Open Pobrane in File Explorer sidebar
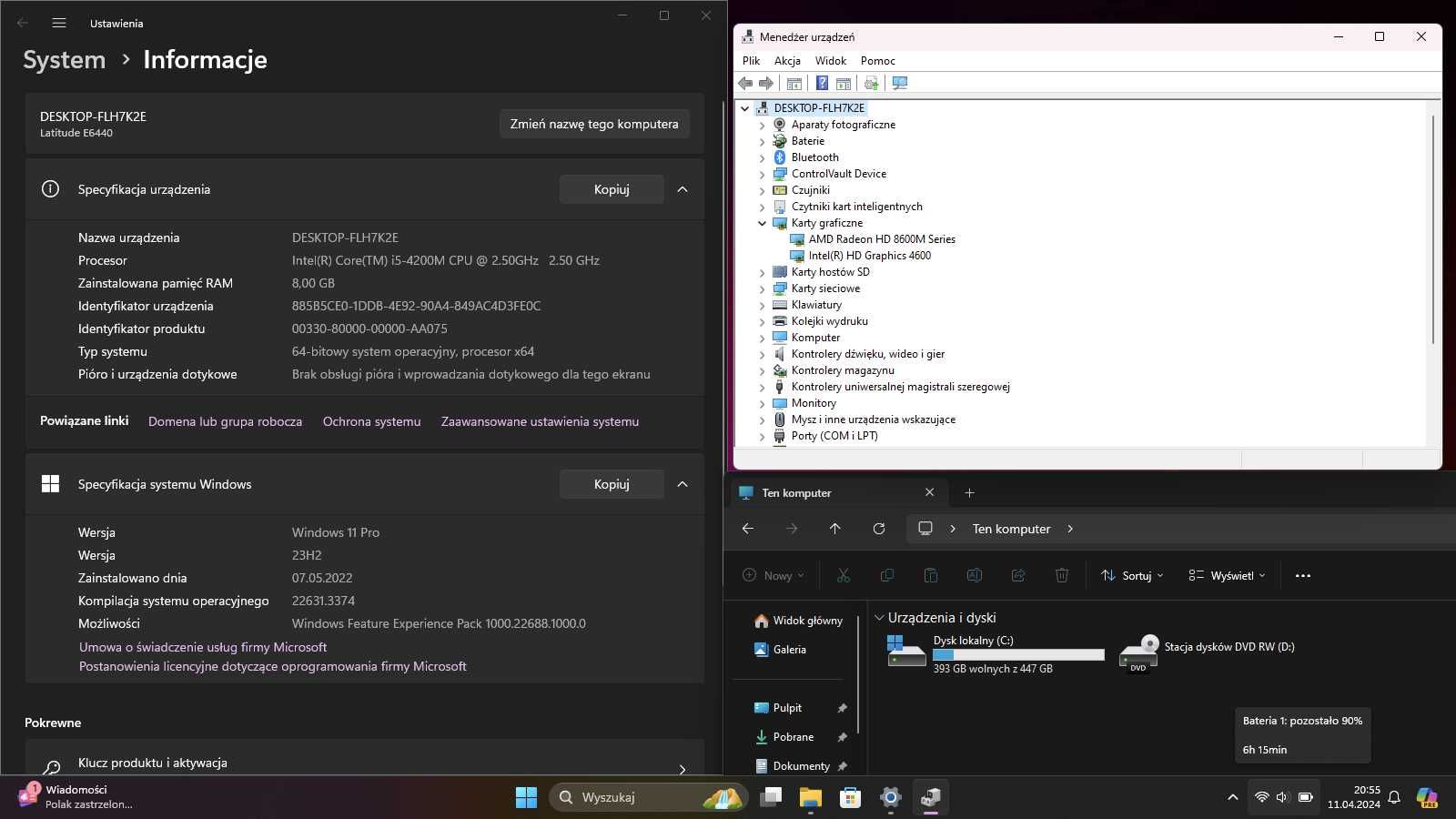Screen dimensions: 1456x819 (794, 737)
